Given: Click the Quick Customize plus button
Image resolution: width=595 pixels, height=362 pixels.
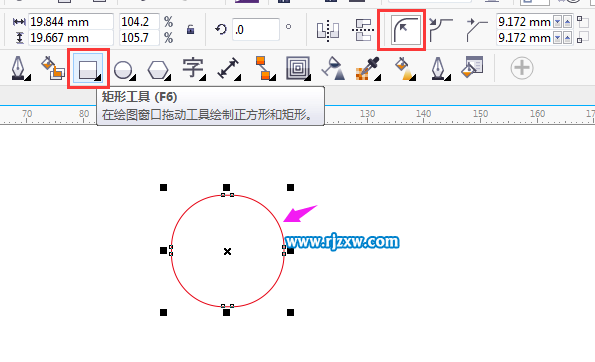Looking at the screenshot, I should pos(522,68).
